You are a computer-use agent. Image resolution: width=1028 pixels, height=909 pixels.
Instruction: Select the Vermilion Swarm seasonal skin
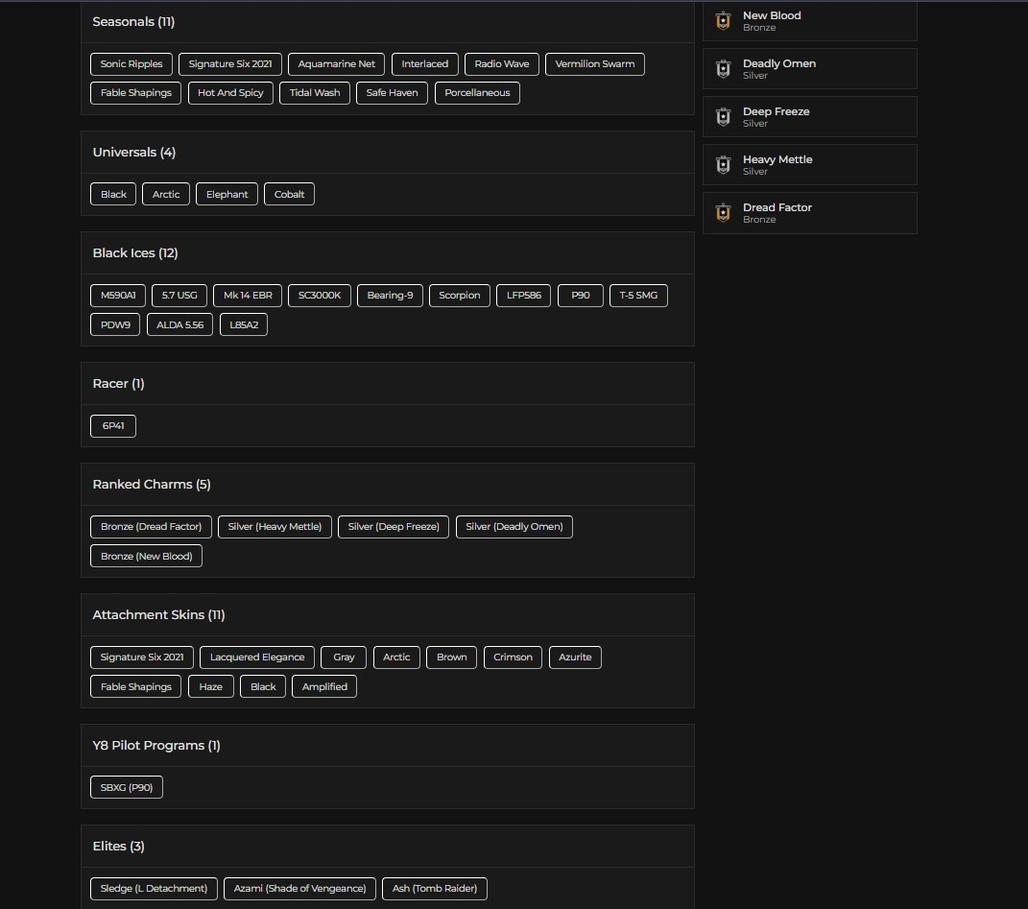pyautogui.click(x=595, y=64)
